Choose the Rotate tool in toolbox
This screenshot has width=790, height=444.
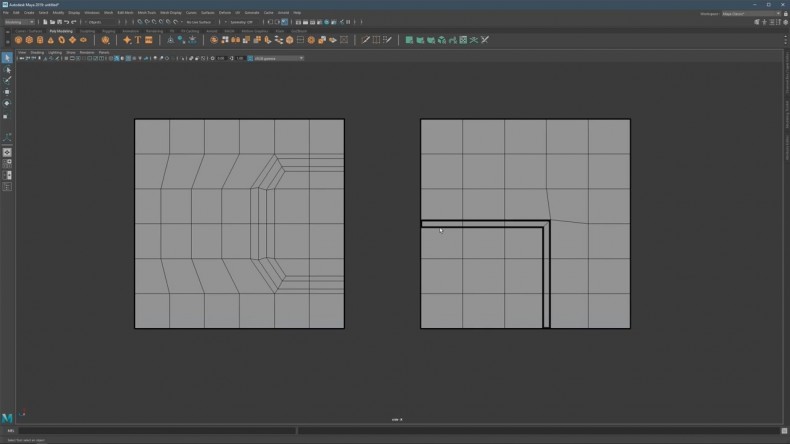pyautogui.click(x=7, y=103)
